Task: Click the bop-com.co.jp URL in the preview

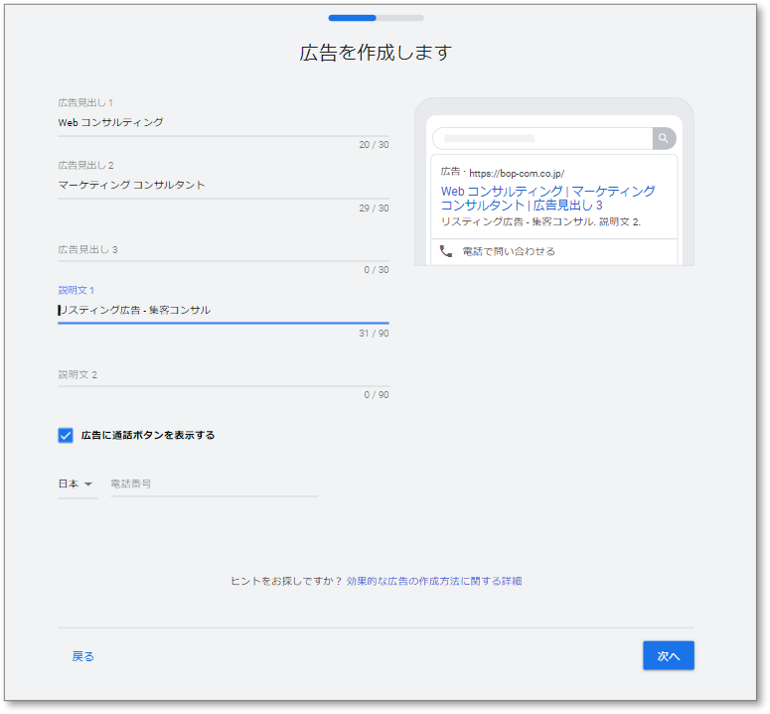Action: [x=516, y=173]
